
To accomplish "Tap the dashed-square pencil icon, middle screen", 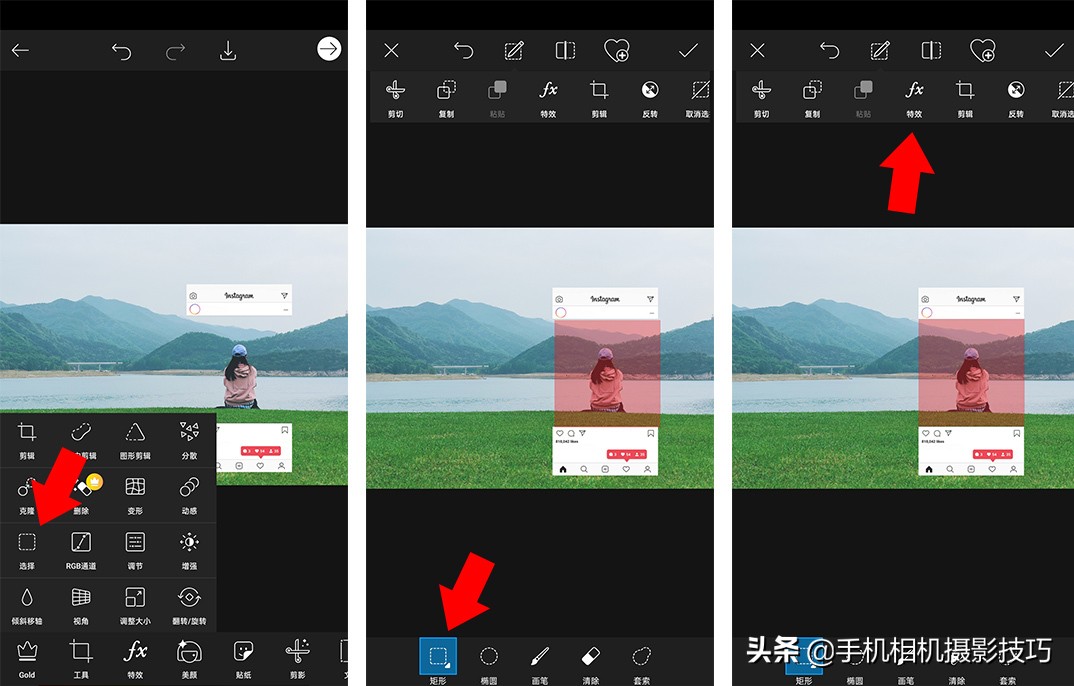I will click(x=514, y=51).
